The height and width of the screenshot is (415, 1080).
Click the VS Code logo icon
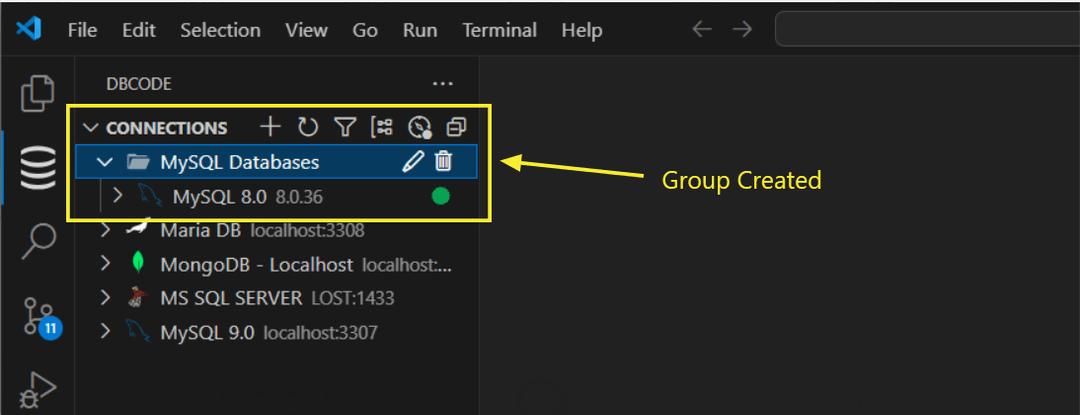(28, 30)
